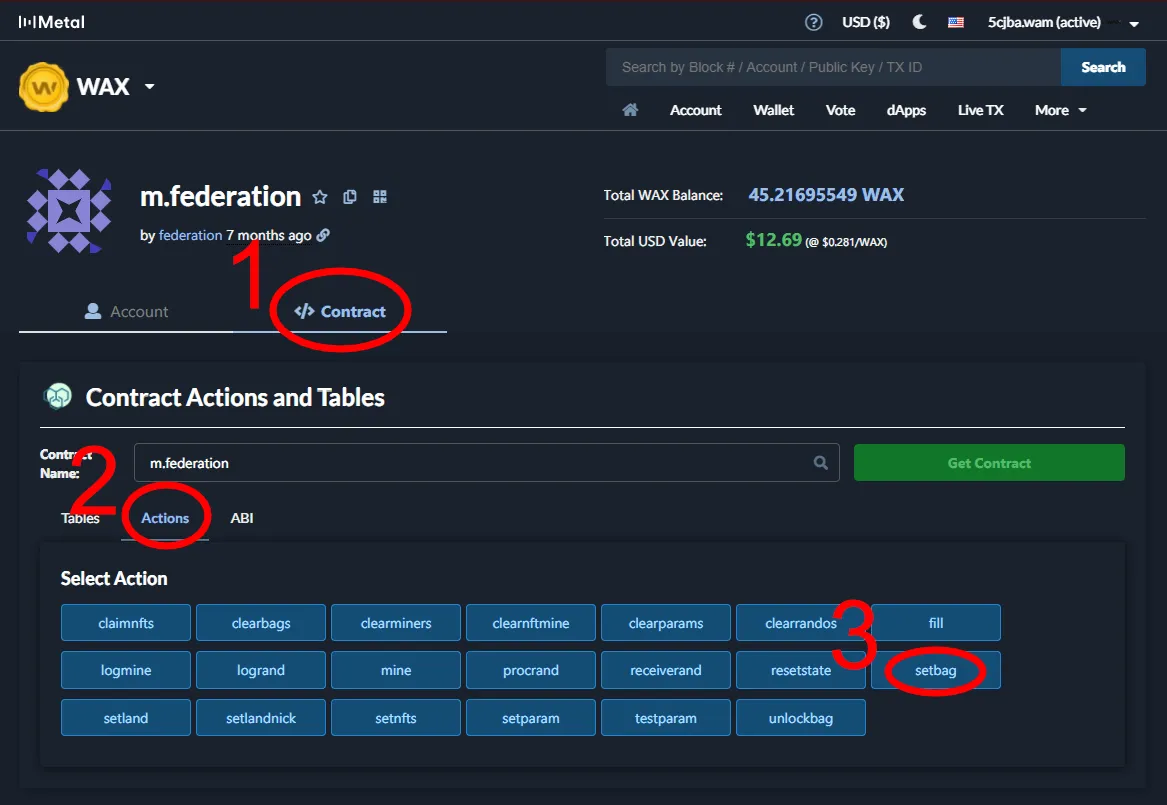Select the clearbags action
The height and width of the screenshot is (805, 1167).
(260, 623)
